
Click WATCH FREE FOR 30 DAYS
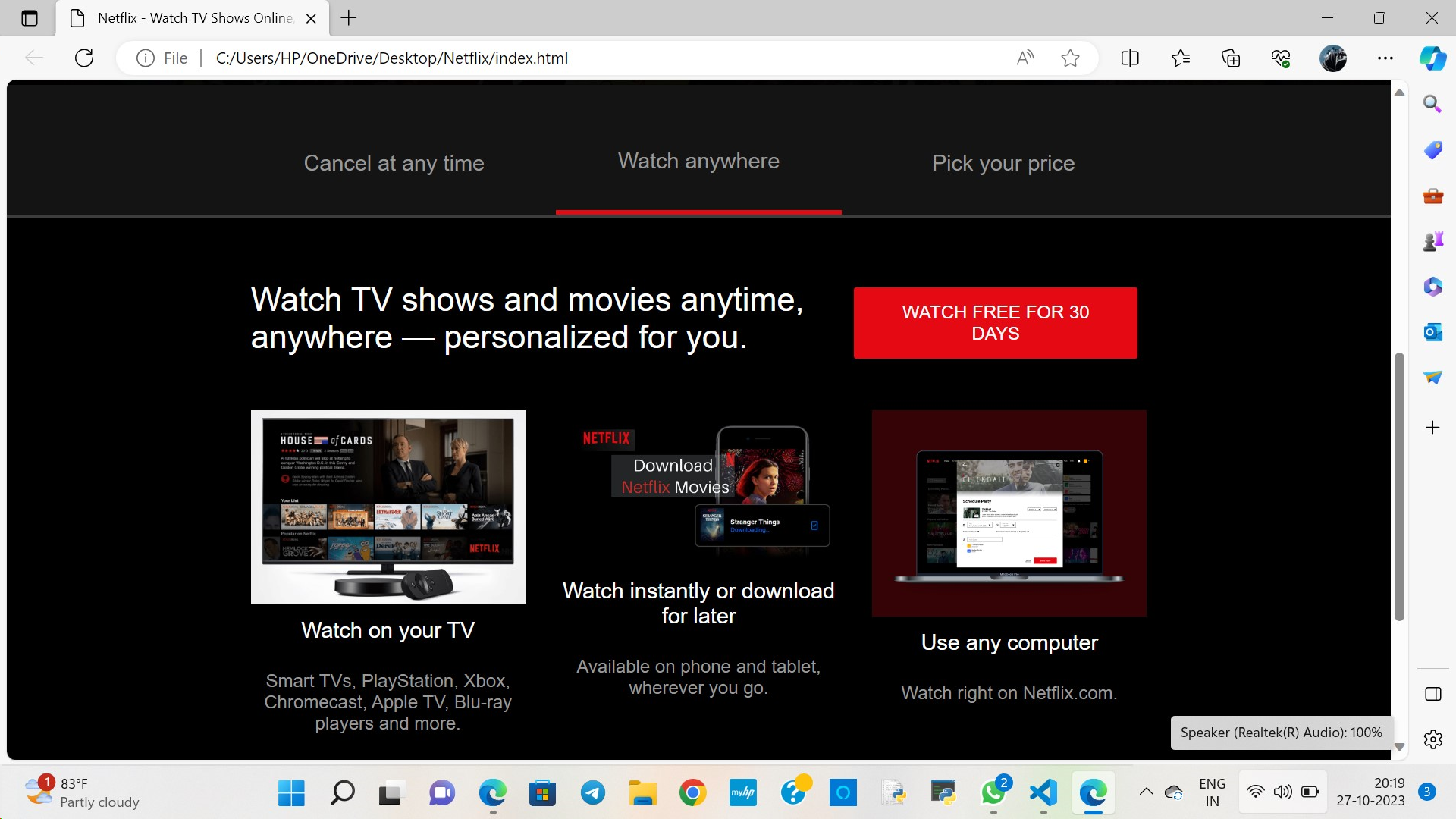(x=995, y=322)
